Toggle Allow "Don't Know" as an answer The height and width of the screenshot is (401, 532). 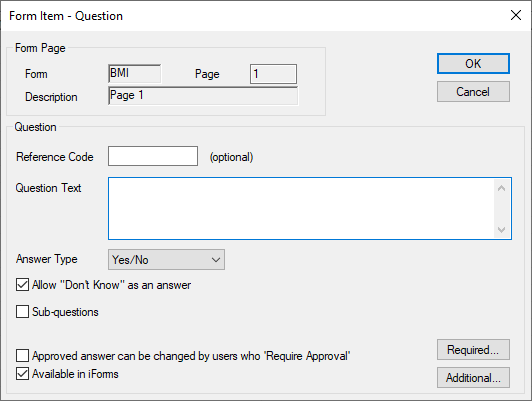point(22,285)
